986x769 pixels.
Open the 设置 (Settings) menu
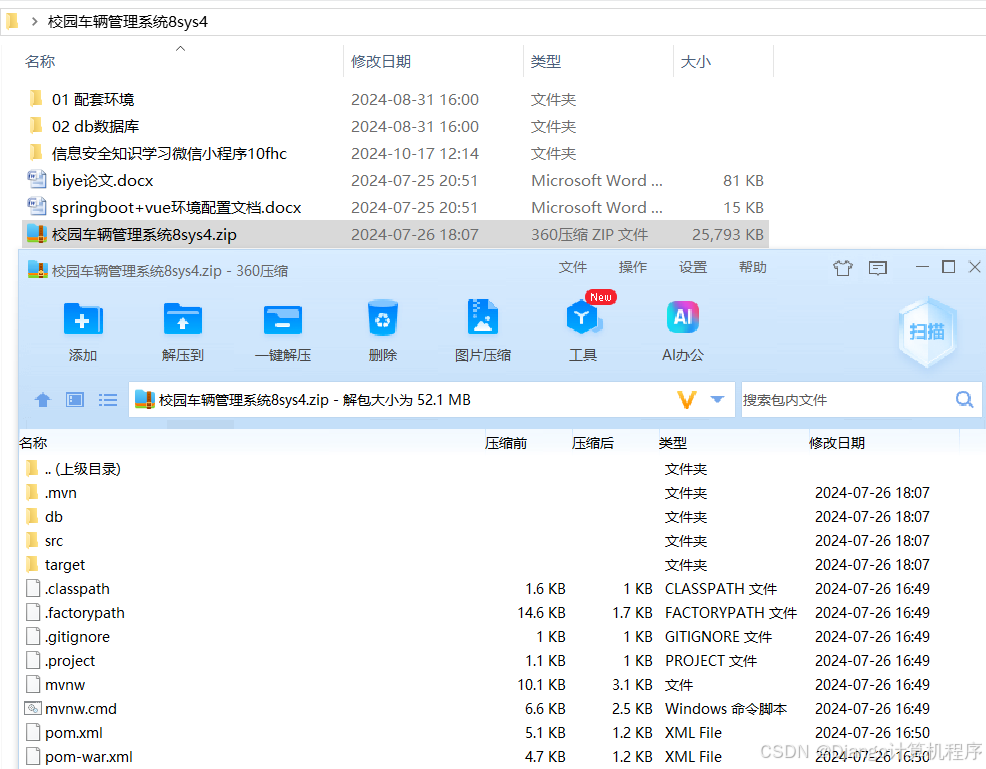(693, 267)
